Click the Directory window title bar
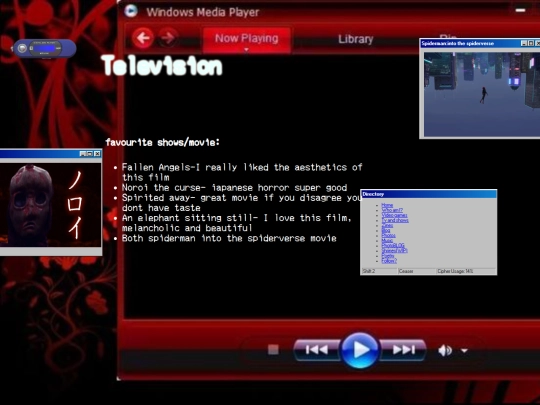540x405 pixels. pyautogui.click(x=428, y=194)
